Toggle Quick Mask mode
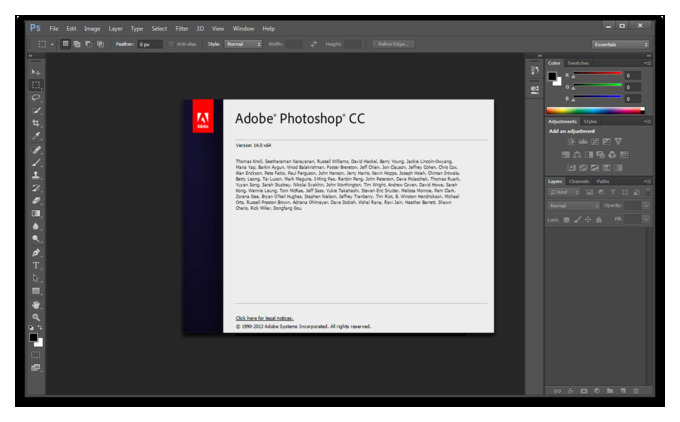This screenshot has width=680, height=422. 36,355
